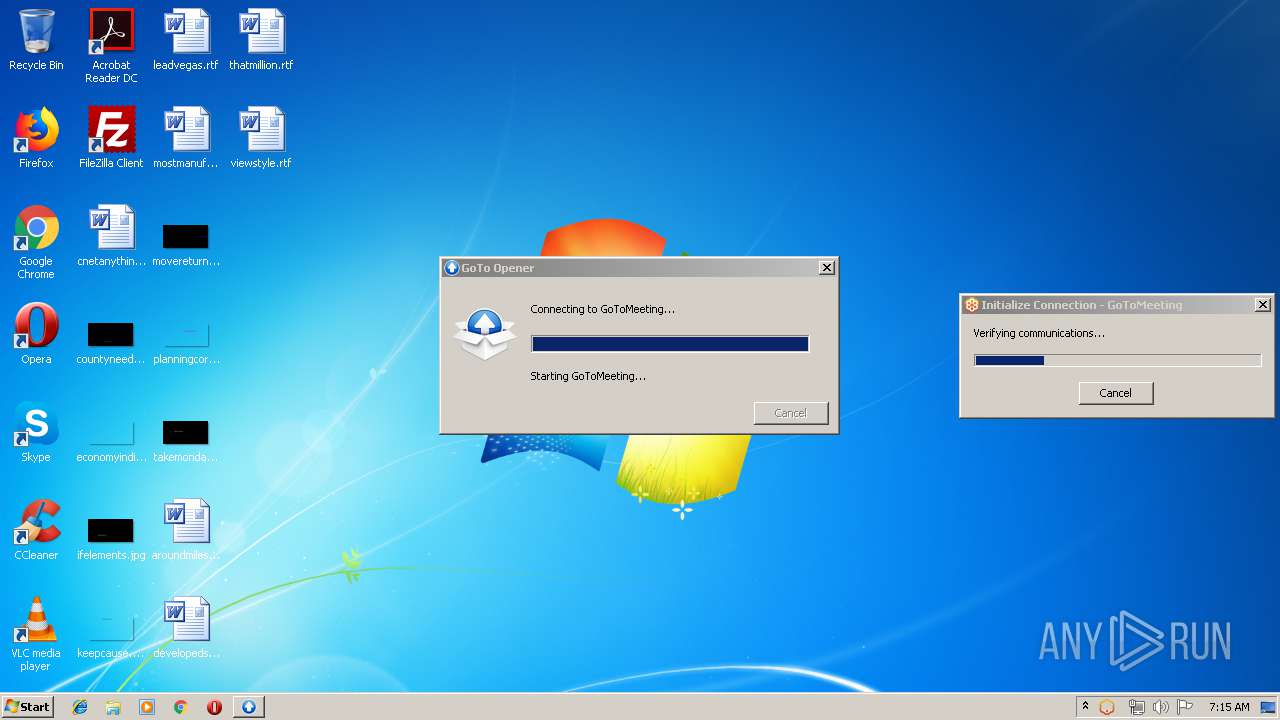Show hidden tray icons arrow
The width and height of the screenshot is (1280, 720).
click(1085, 707)
